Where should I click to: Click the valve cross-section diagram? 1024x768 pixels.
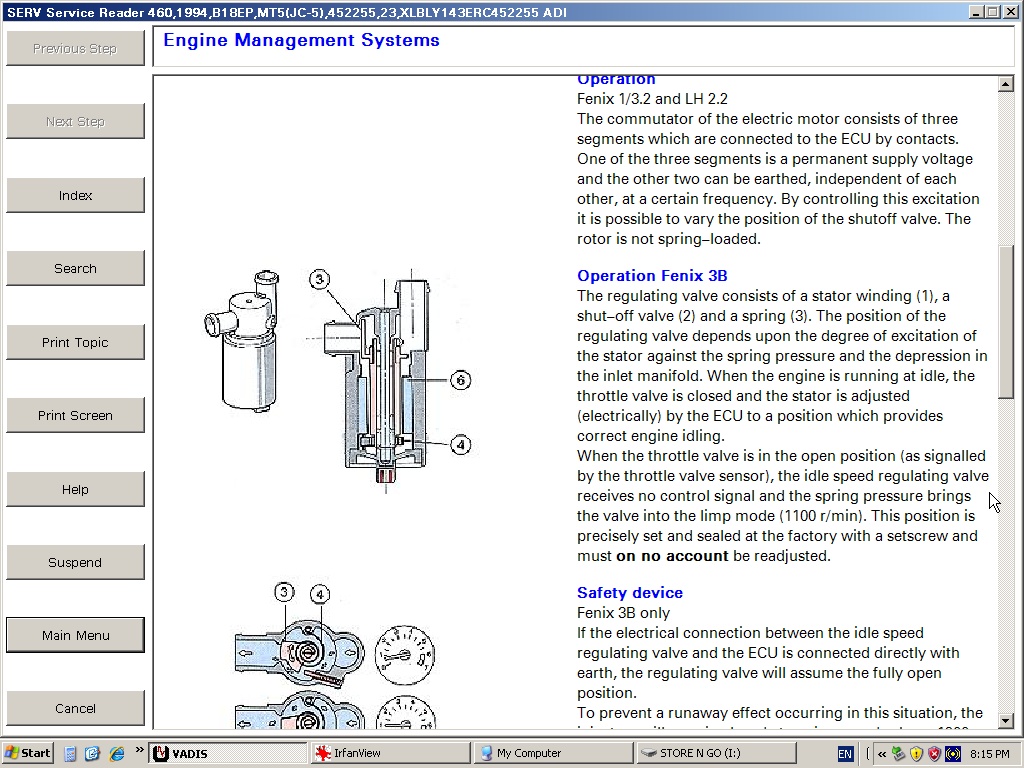[384, 381]
